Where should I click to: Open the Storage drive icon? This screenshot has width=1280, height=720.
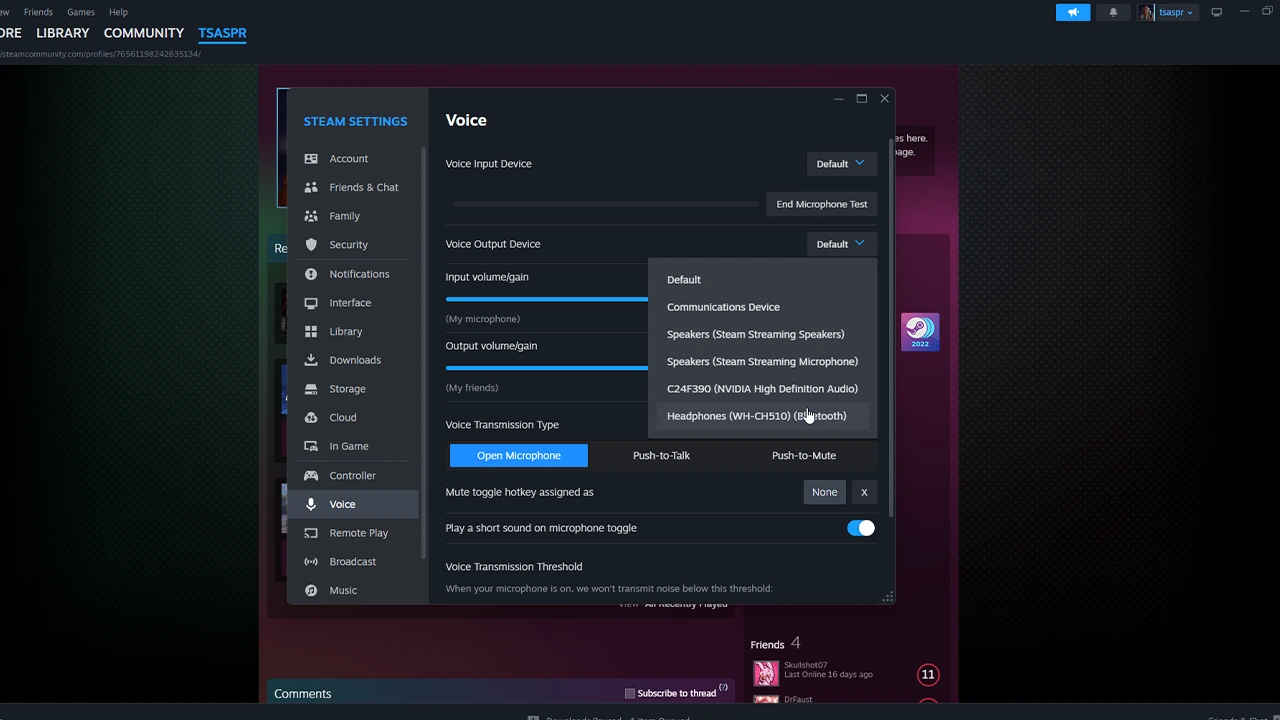coord(311,388)
